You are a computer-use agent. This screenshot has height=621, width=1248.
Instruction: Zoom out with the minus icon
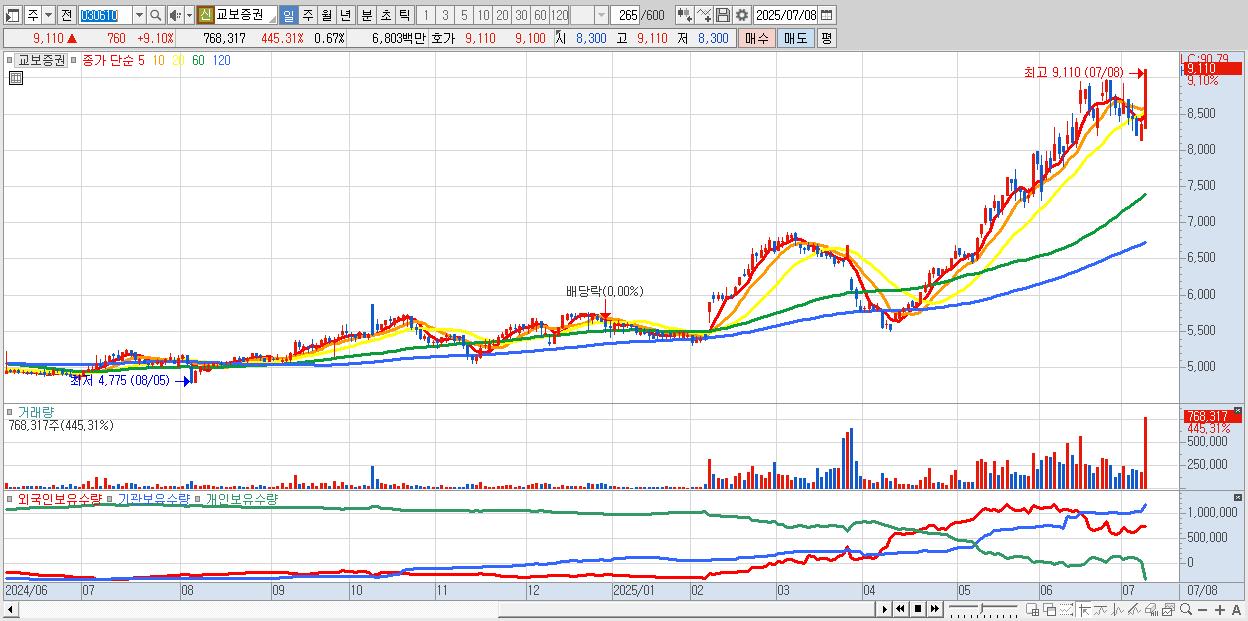pyautogui.click(x=1202, y=610)
